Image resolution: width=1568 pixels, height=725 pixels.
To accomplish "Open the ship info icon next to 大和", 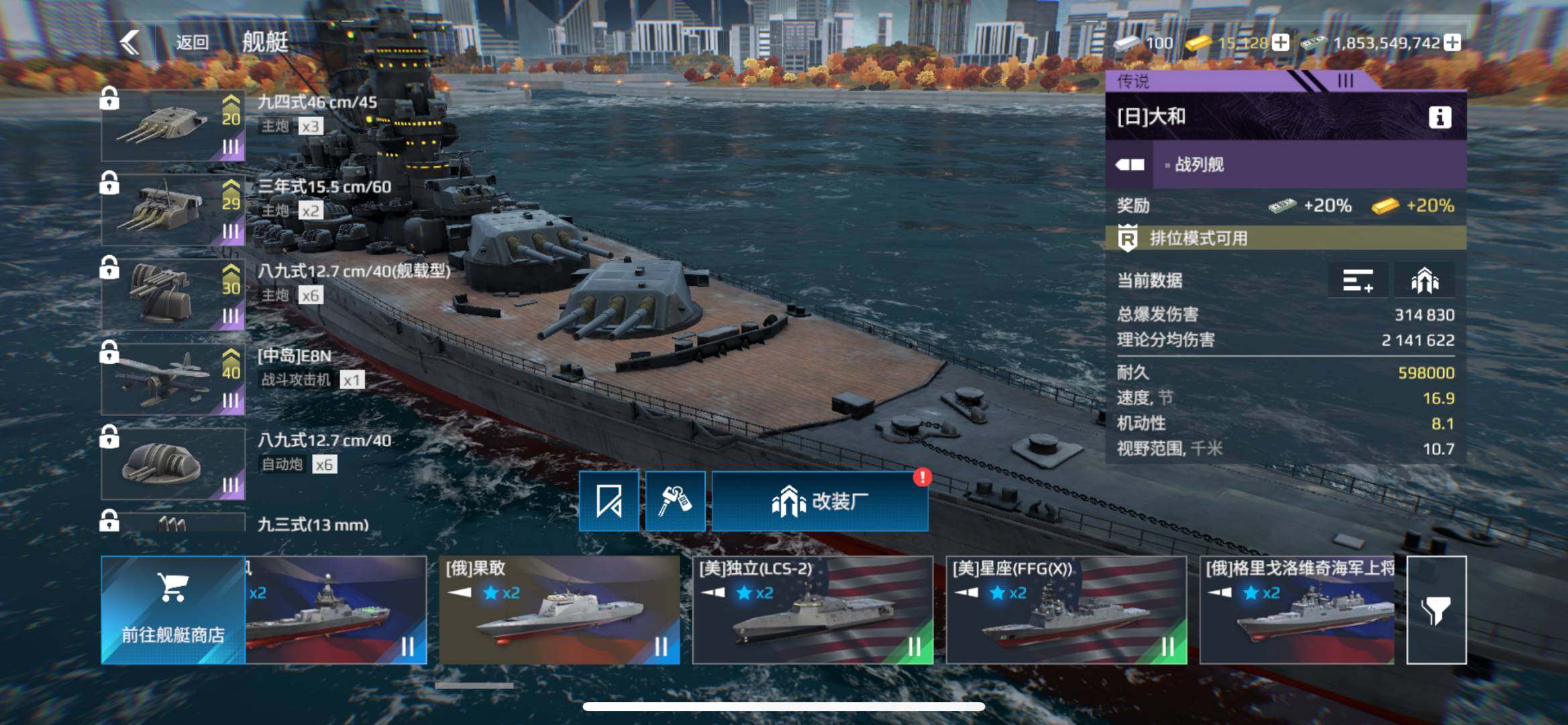I will [1440, 117].
